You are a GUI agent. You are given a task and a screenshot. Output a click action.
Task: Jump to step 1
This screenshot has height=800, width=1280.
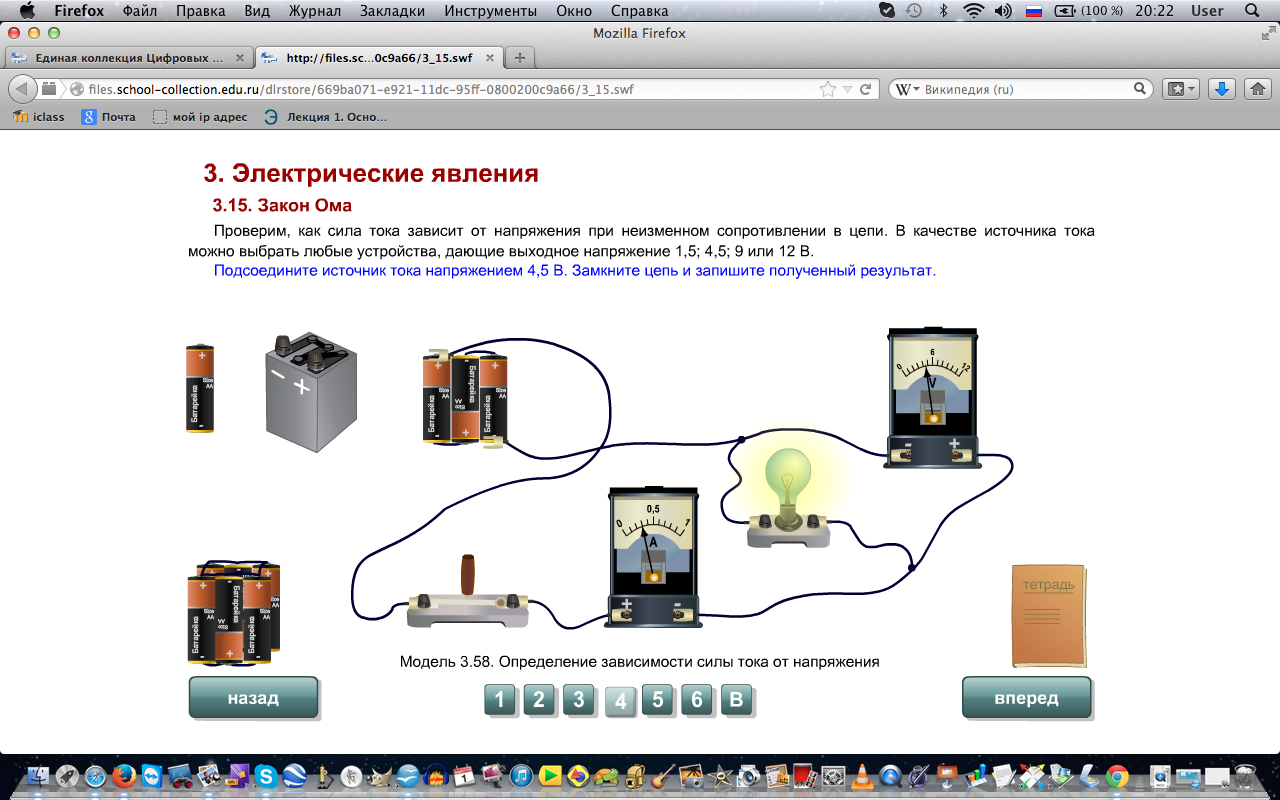coord(500,699)
